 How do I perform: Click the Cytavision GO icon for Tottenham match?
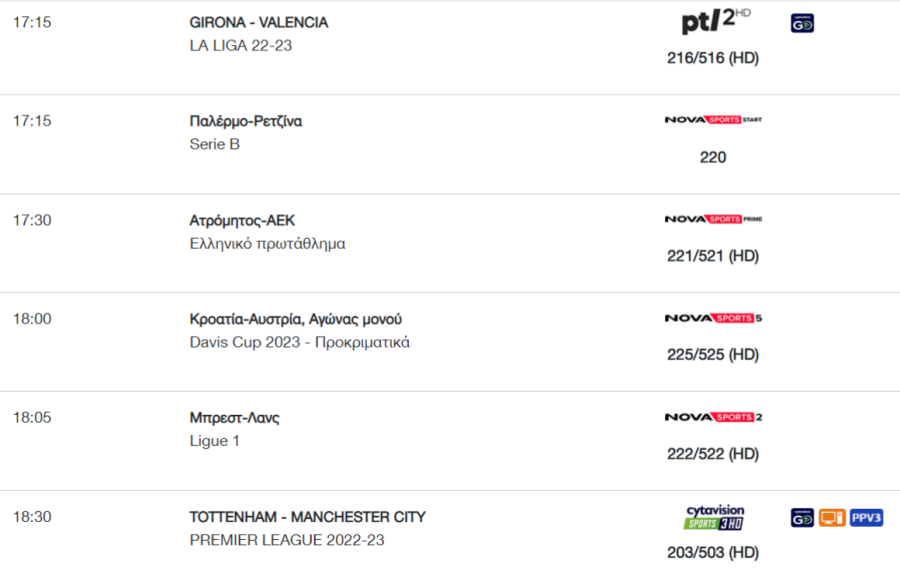pos(802,518)
